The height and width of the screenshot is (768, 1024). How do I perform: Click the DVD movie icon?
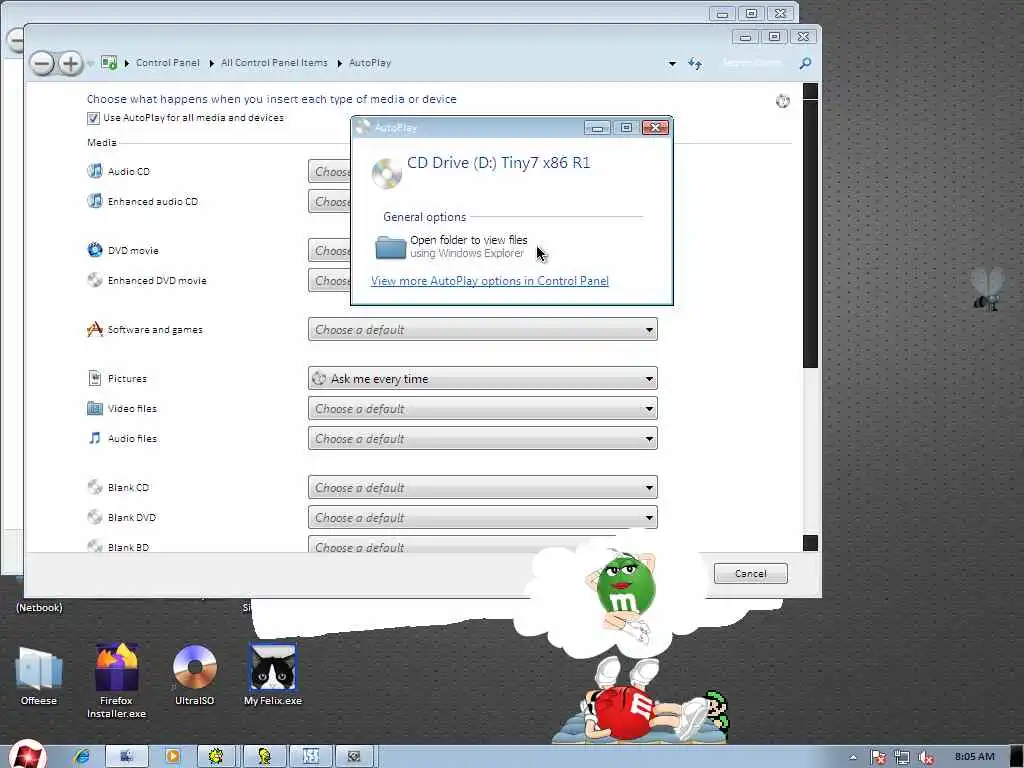[x=95, y=250]
